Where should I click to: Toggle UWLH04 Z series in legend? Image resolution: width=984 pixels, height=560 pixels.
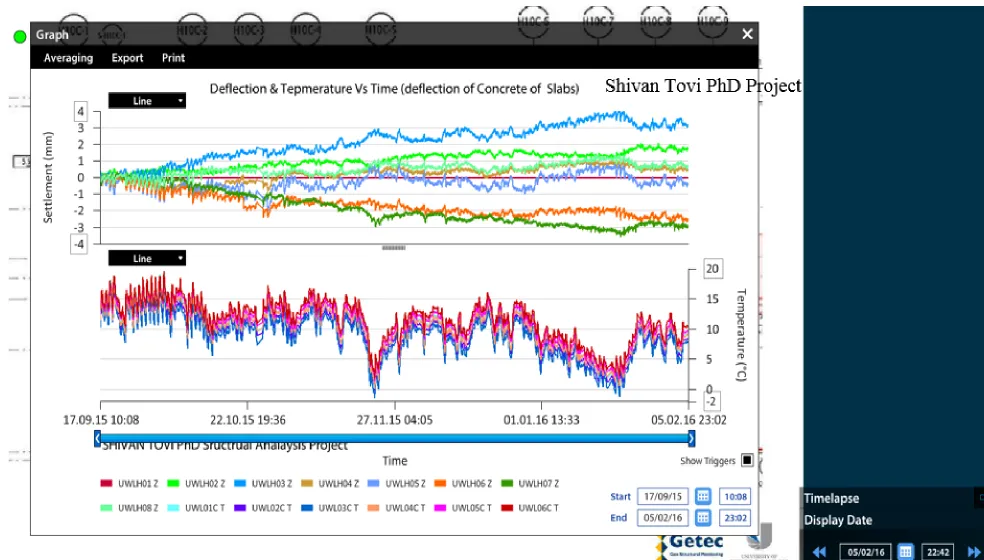point(329,483)
